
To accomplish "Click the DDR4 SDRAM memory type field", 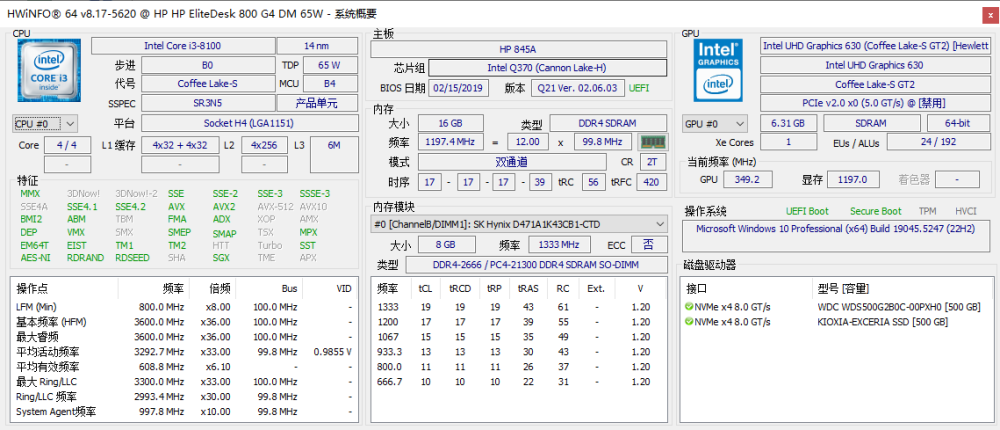I will coord(609,123).
